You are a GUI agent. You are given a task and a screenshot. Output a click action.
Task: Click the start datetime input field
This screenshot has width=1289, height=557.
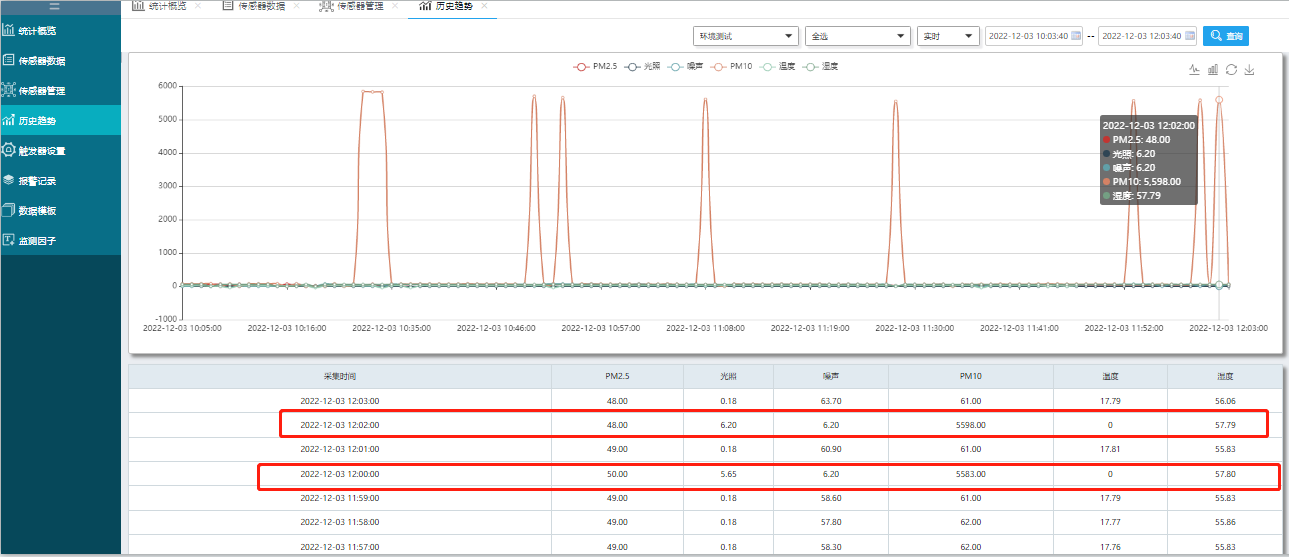(1028, 36)
